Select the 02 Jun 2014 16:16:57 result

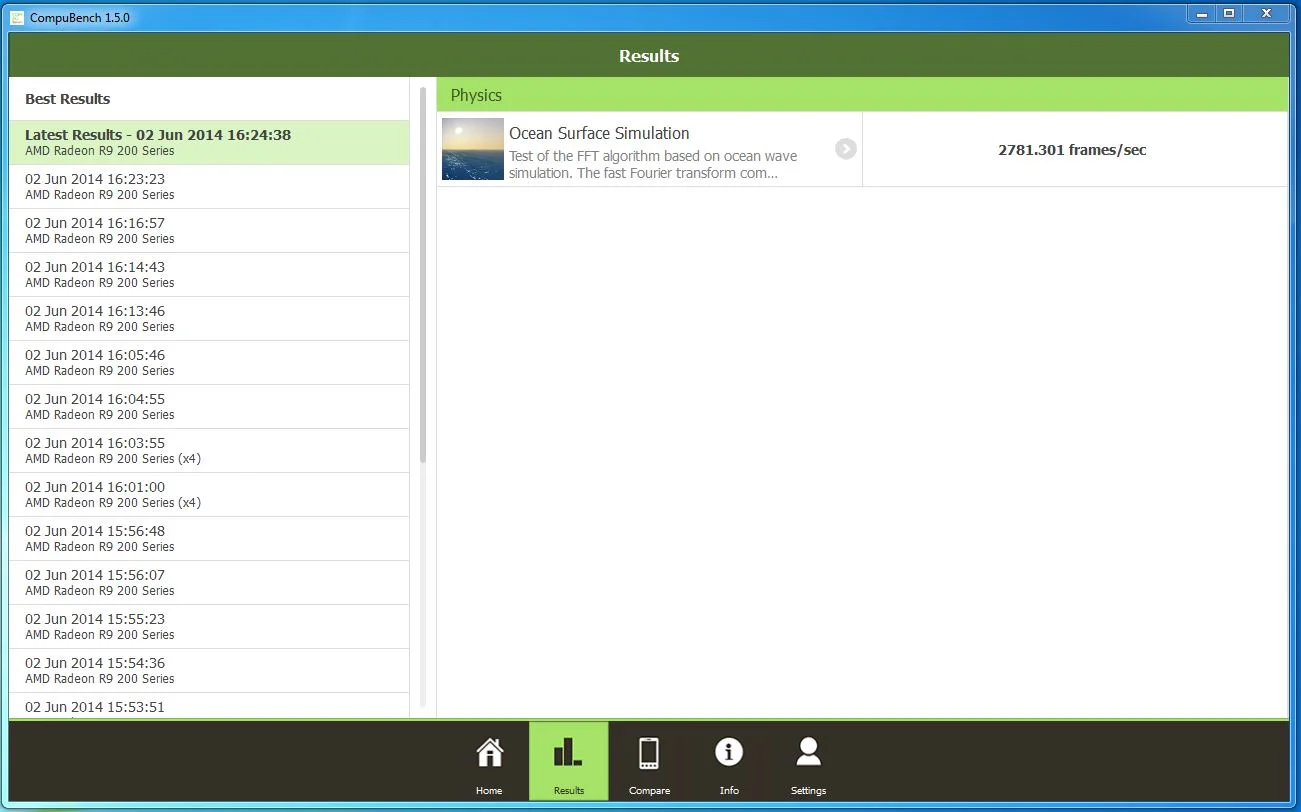[x=209, y=231]
